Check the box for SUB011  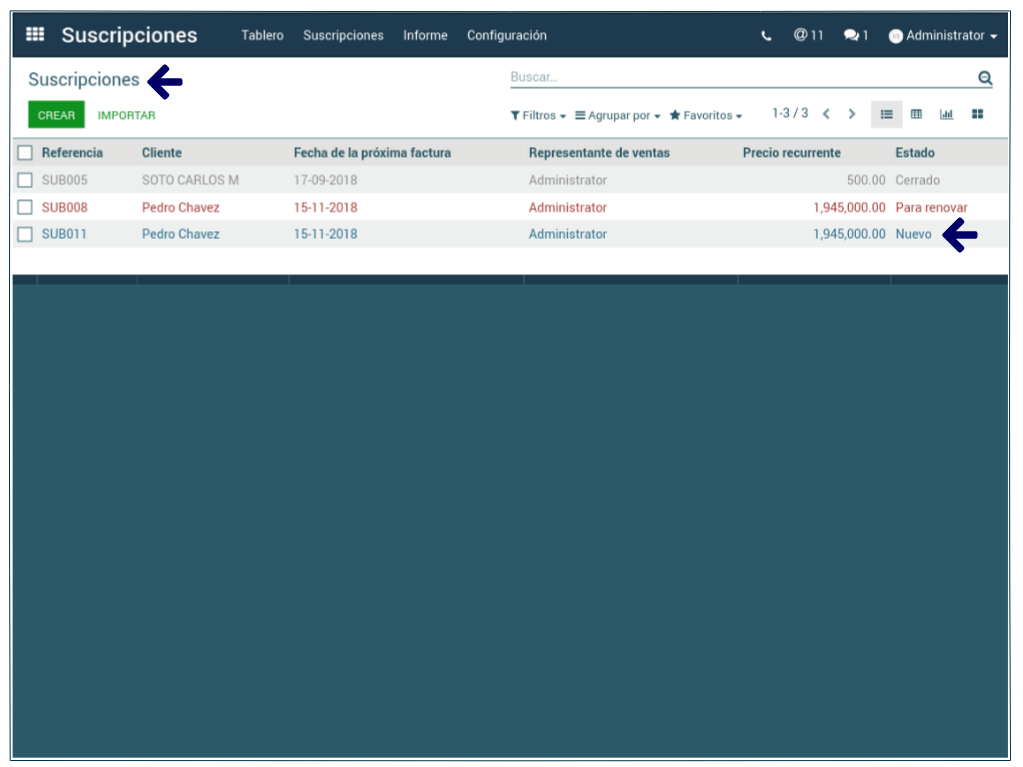click(x=25, y=235)
